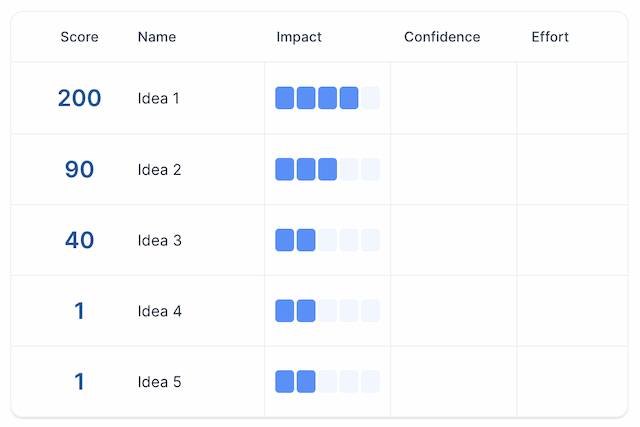This screenshot has height=427, width=640.
Task: Set Idea 4 impact to five blocks
Action: coord(370,311)
